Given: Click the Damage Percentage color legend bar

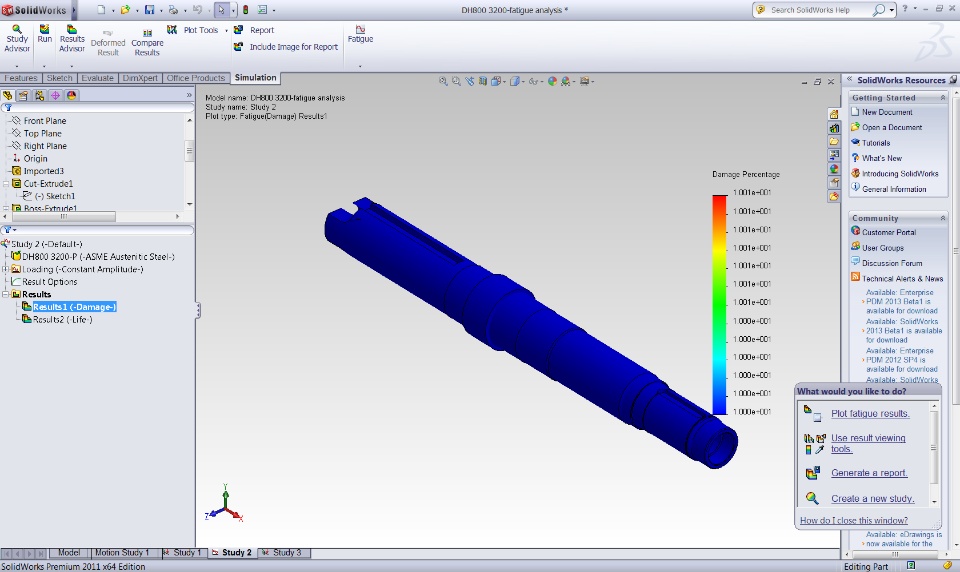Looking at the screenshot, I should click(x=719, y=305).
